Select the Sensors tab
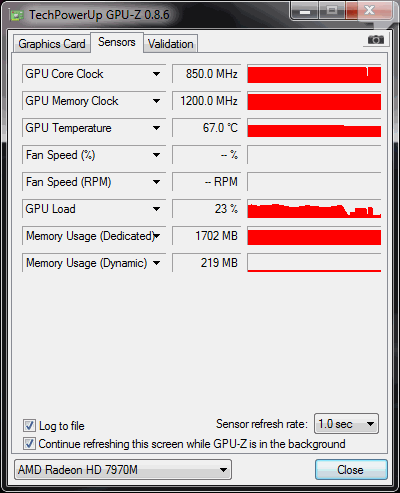 [x=117, y=42]
